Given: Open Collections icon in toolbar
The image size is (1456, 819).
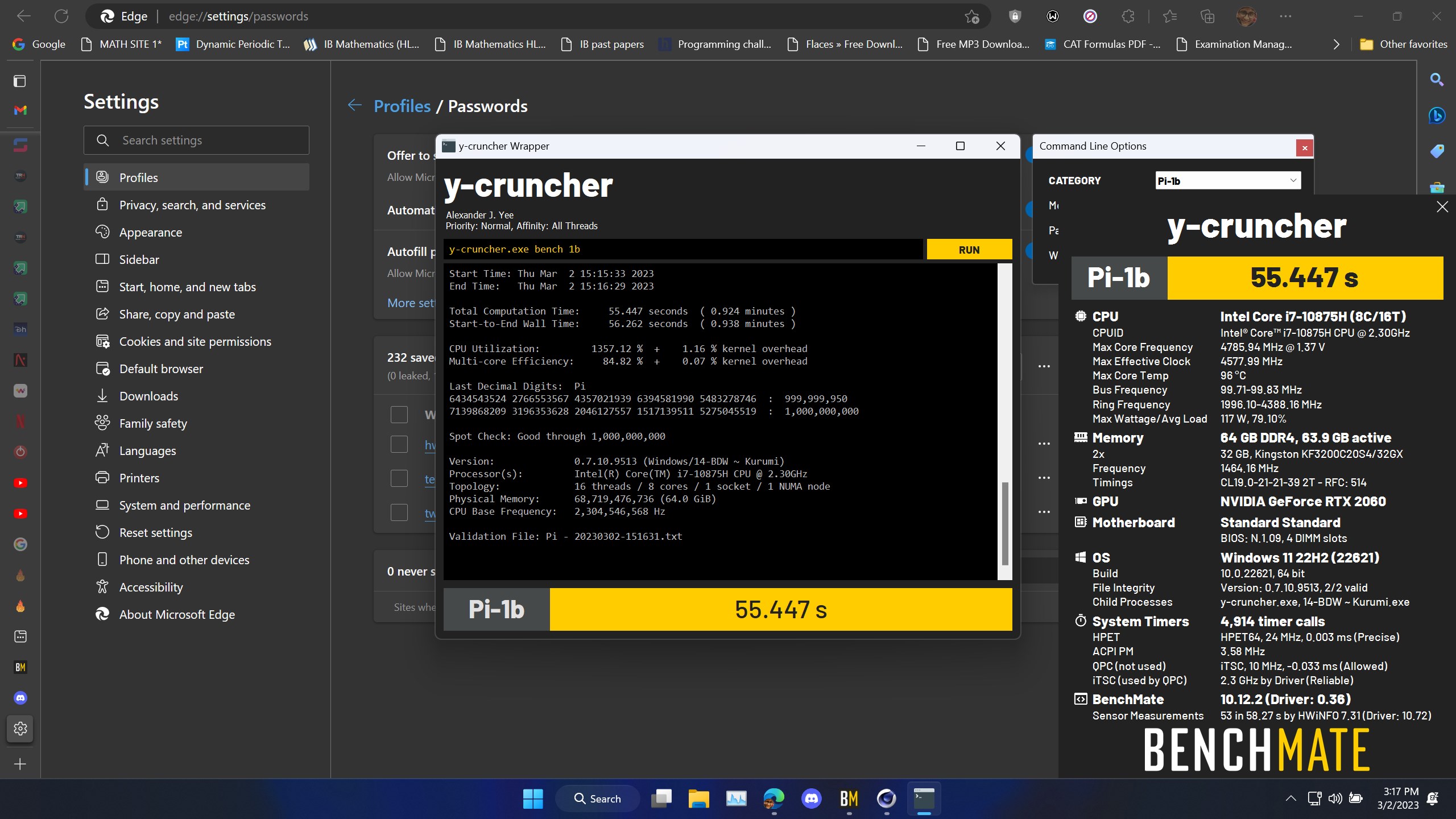Looking at the screenshot, I should [1207, 16].
